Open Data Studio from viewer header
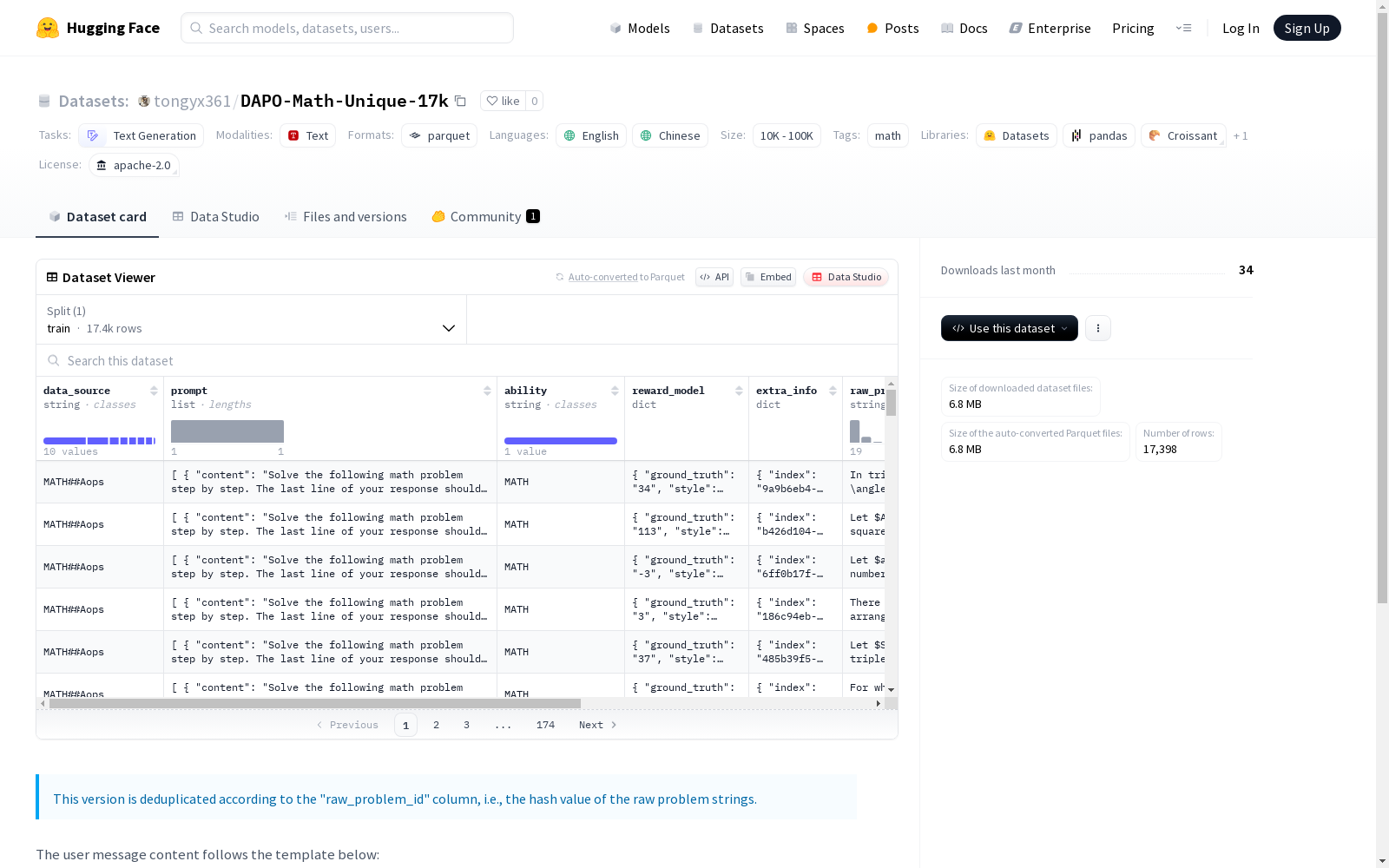Screen dimensions: 1389x868 pyautogui.click(x=846, y=277)
